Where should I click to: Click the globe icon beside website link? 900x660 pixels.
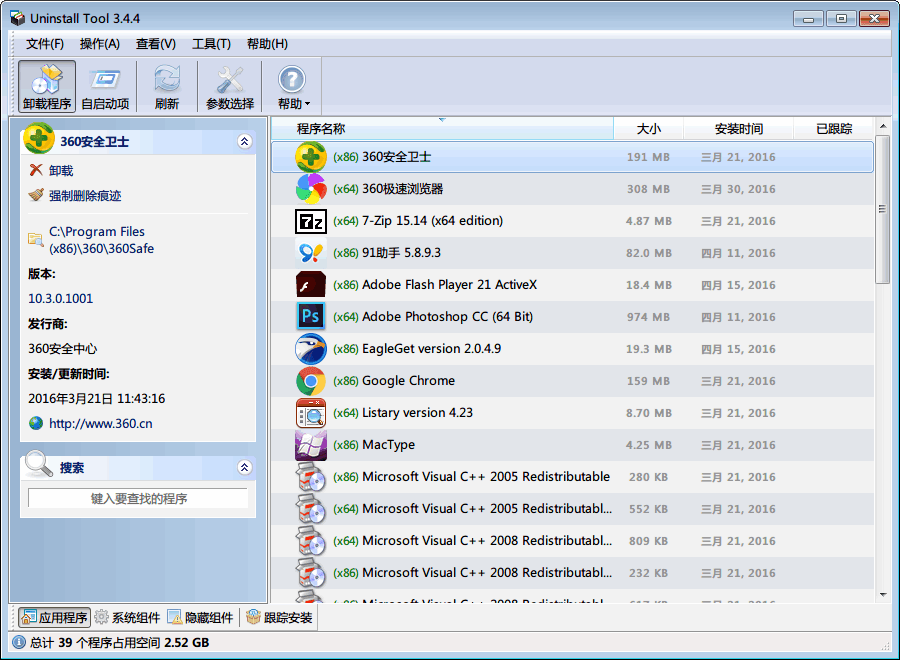pyautogui.click(x=36, y=423)
